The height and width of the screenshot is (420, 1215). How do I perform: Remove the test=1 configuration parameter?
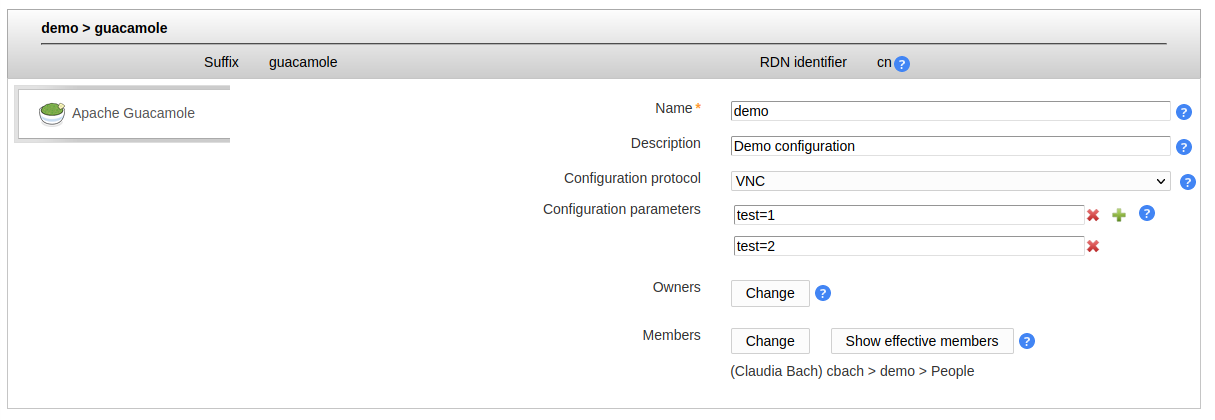point(1093,215)
